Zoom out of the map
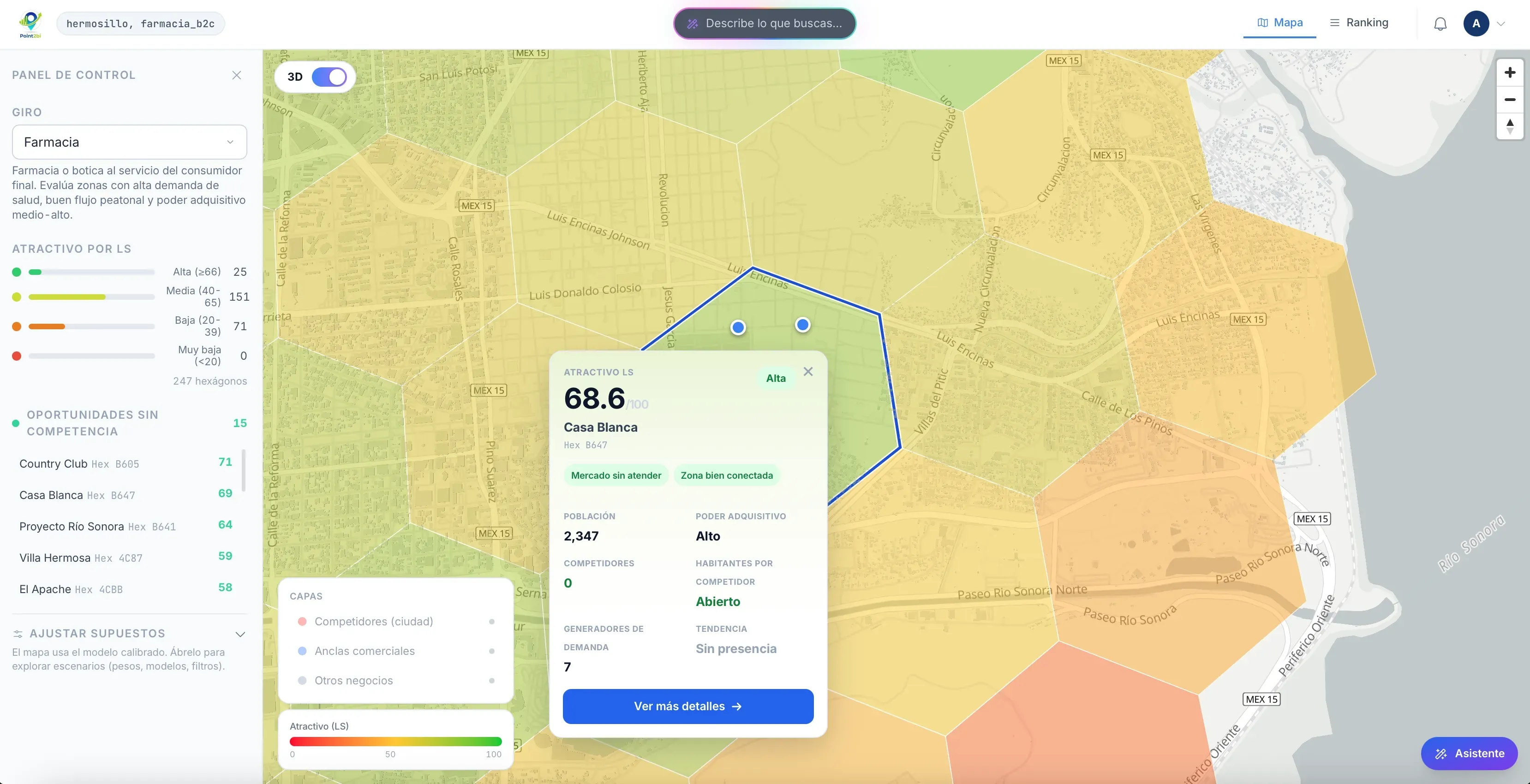1530x784 pixels. (x=1510, y=99)
